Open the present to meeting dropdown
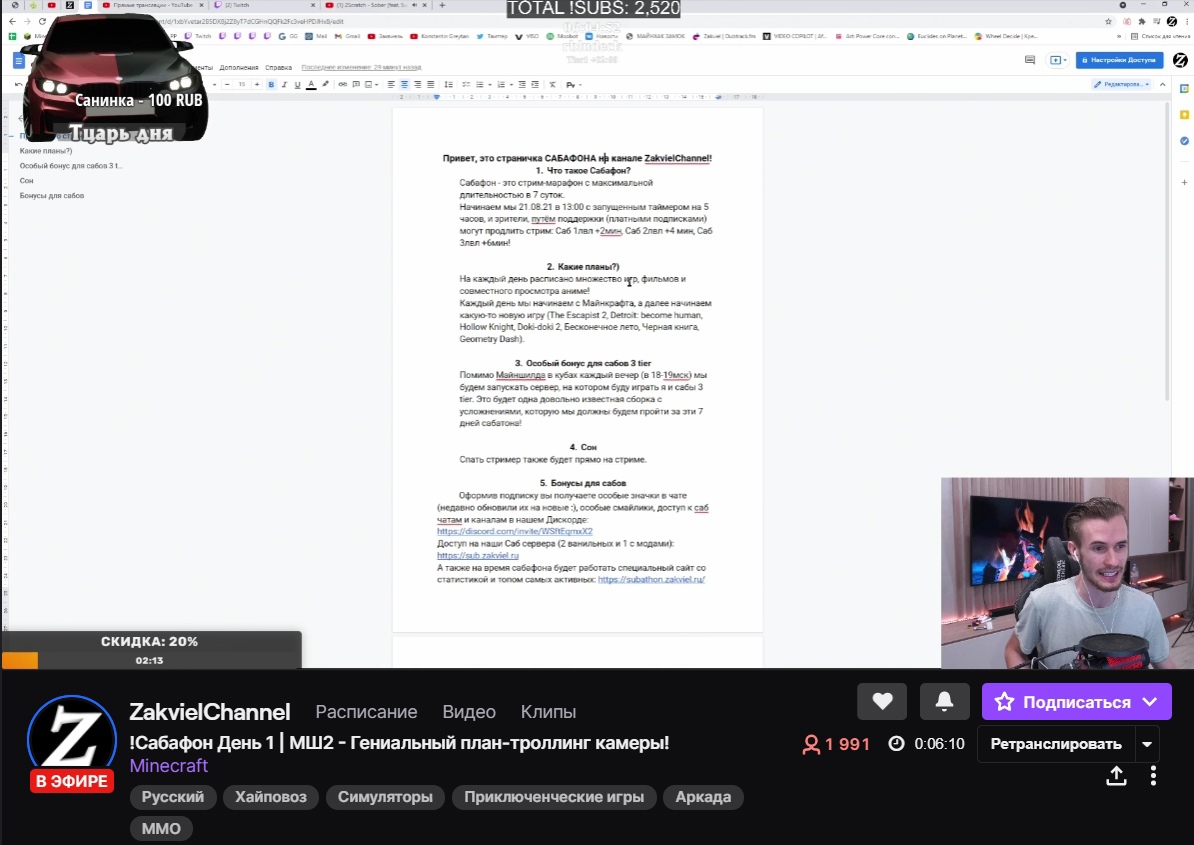This screenshot has height=845, width=1194. pos(1058,59)
